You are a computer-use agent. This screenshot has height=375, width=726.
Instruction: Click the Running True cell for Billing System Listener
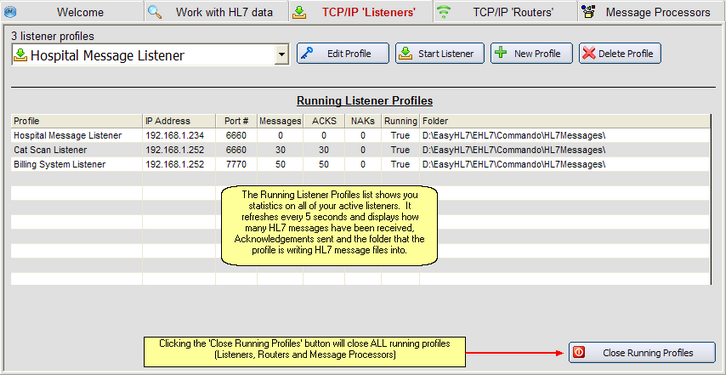[x=400, y=164]
